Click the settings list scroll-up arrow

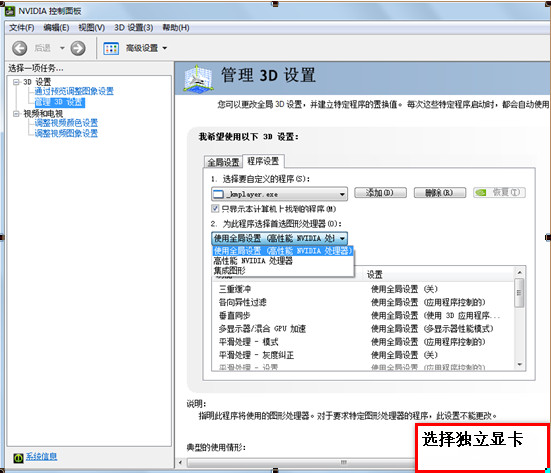tap(519, 272)
